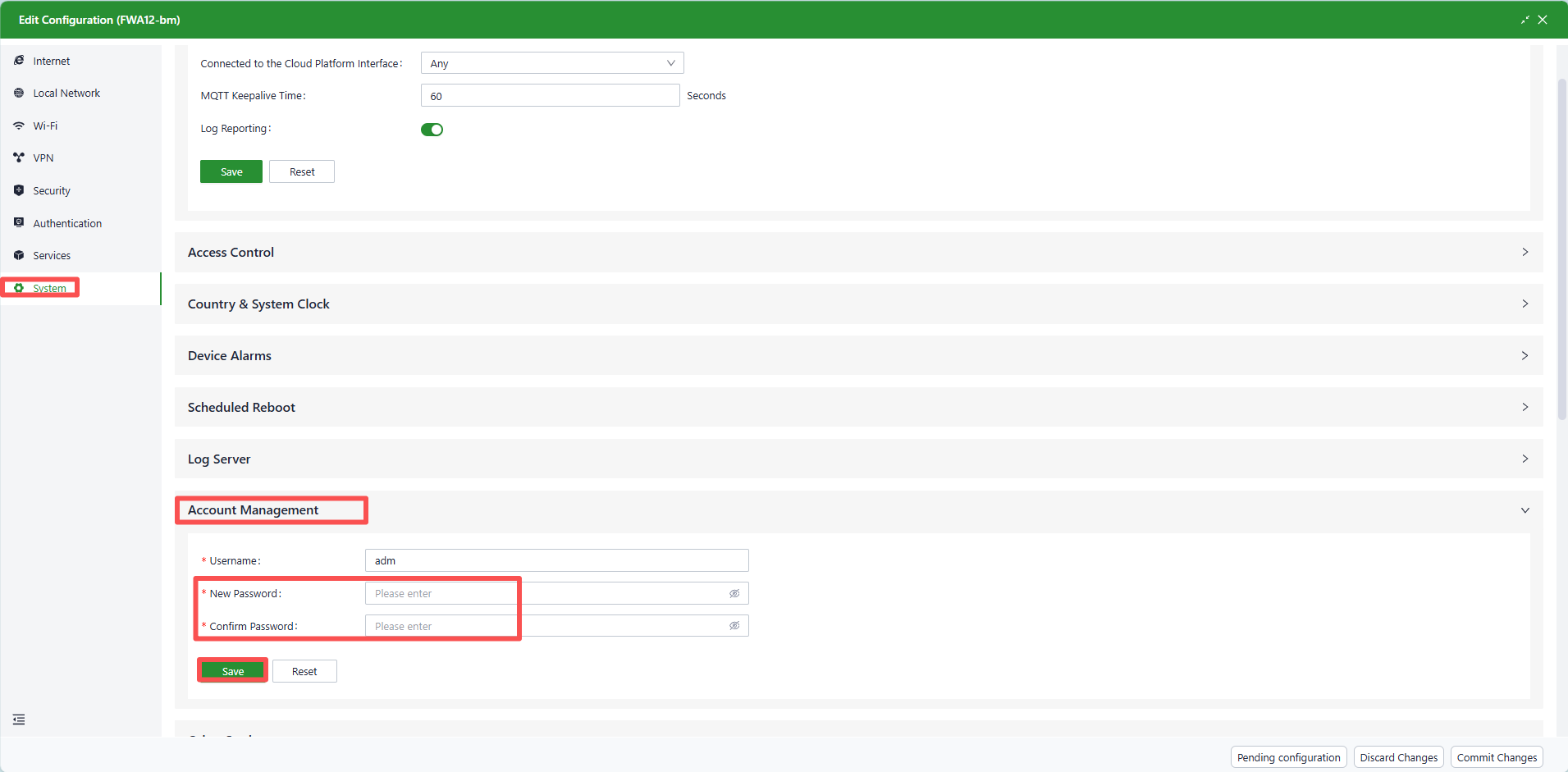This screenshot has width=1568, height=772.
Task: Reset the Account Management form
Action: (304, 671)
